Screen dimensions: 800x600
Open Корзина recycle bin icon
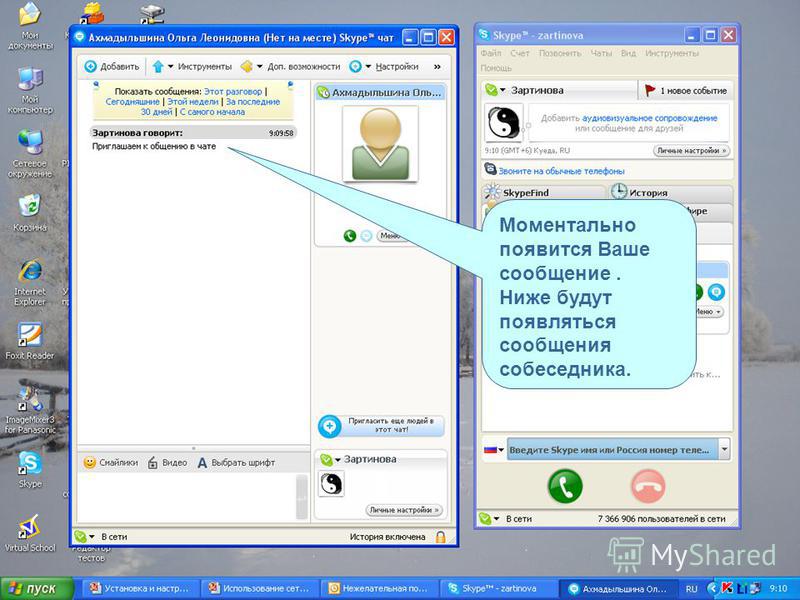[30, 213]
